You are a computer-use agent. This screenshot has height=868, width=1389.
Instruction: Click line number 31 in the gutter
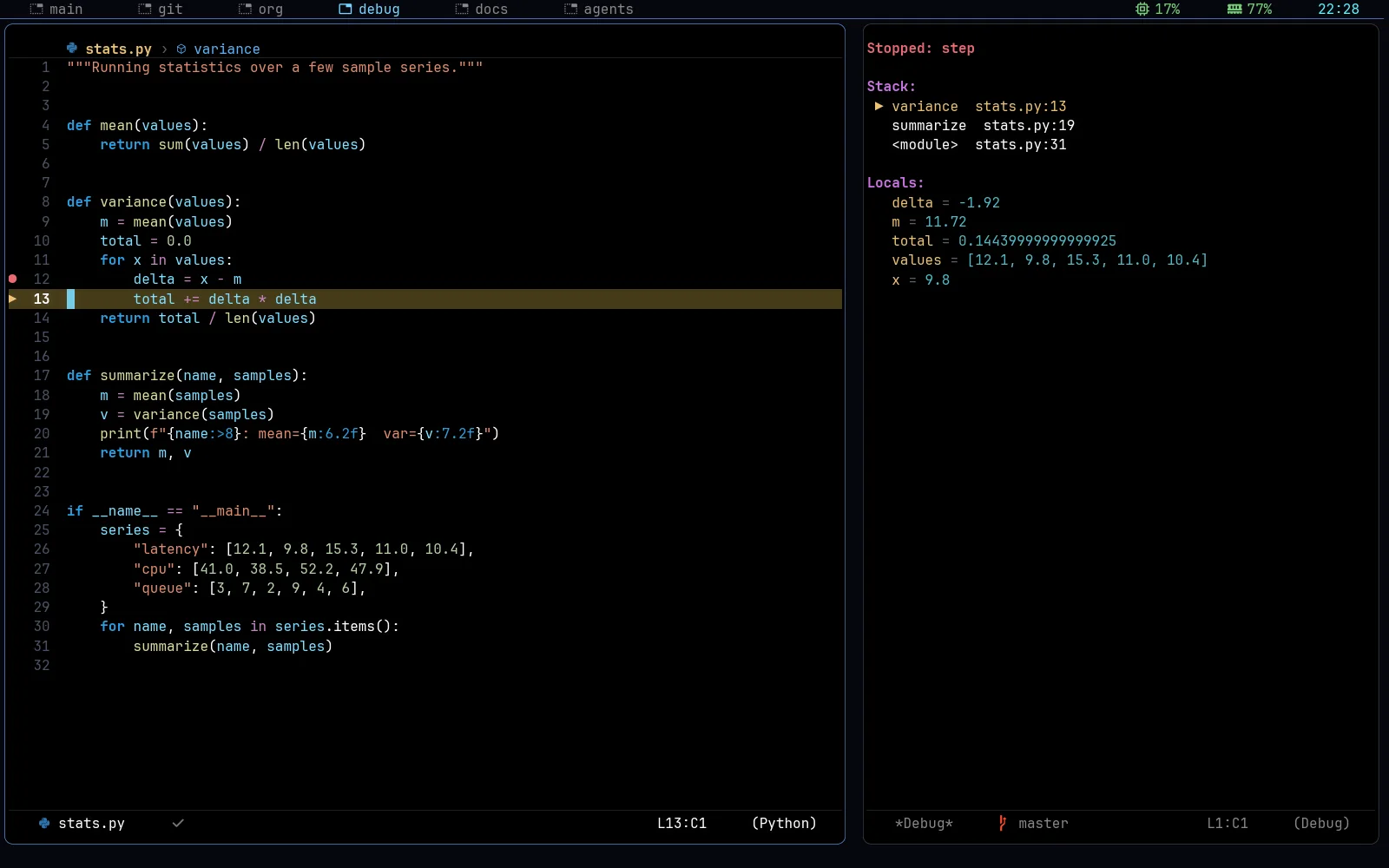[x=42, y=646]
